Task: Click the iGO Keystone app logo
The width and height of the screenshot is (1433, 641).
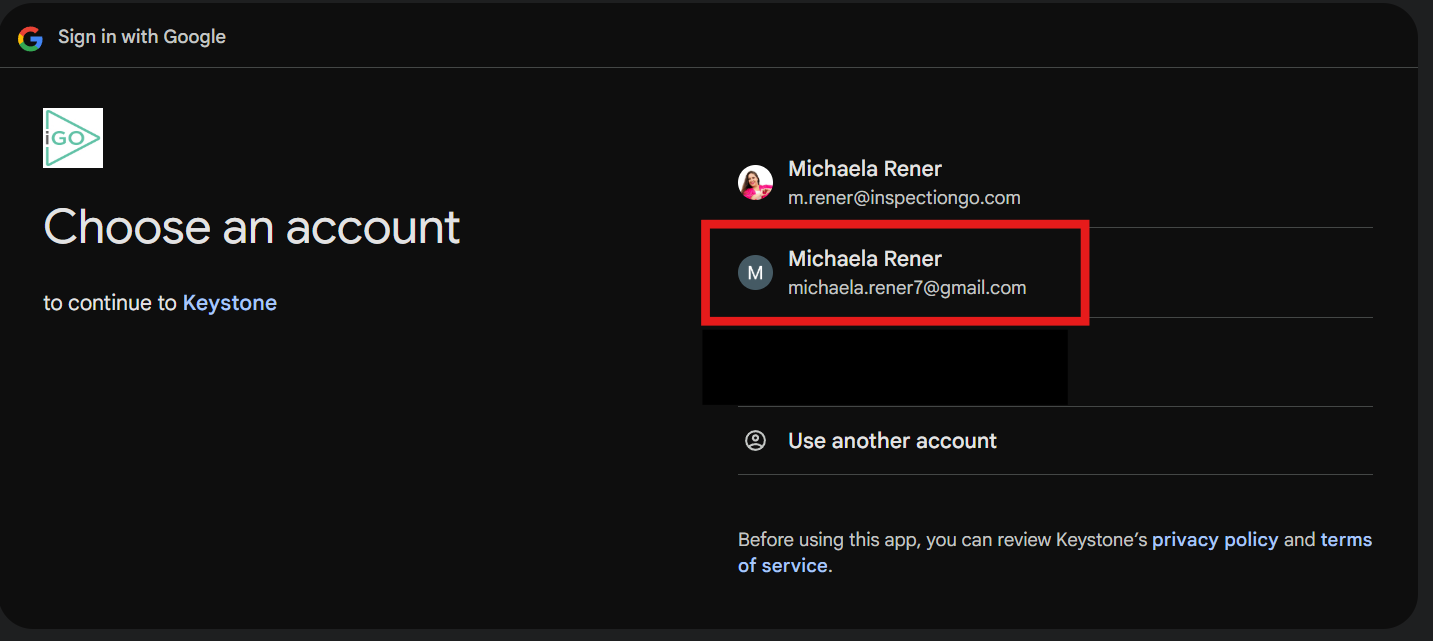Action: (73, 138)
